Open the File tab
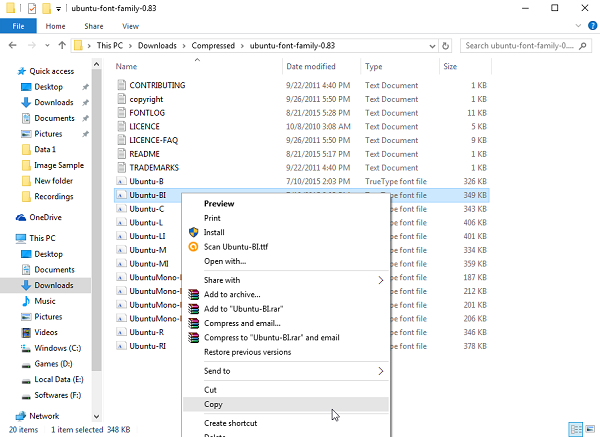The width and height of the screenshot is (600, 437). pyautogui.click(x=18, y=26)
